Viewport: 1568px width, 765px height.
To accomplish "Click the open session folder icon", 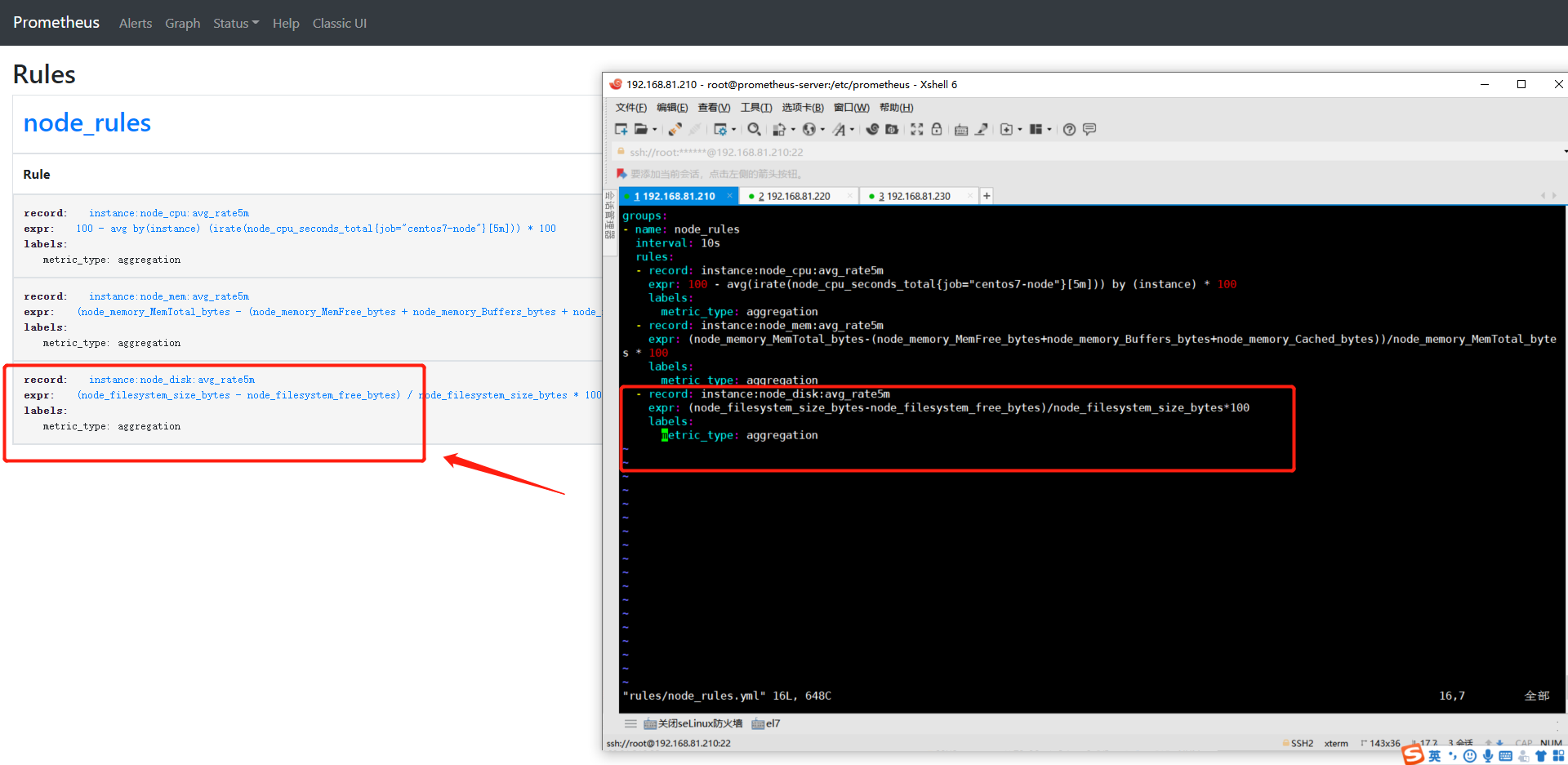I will [x=642, y=129].
